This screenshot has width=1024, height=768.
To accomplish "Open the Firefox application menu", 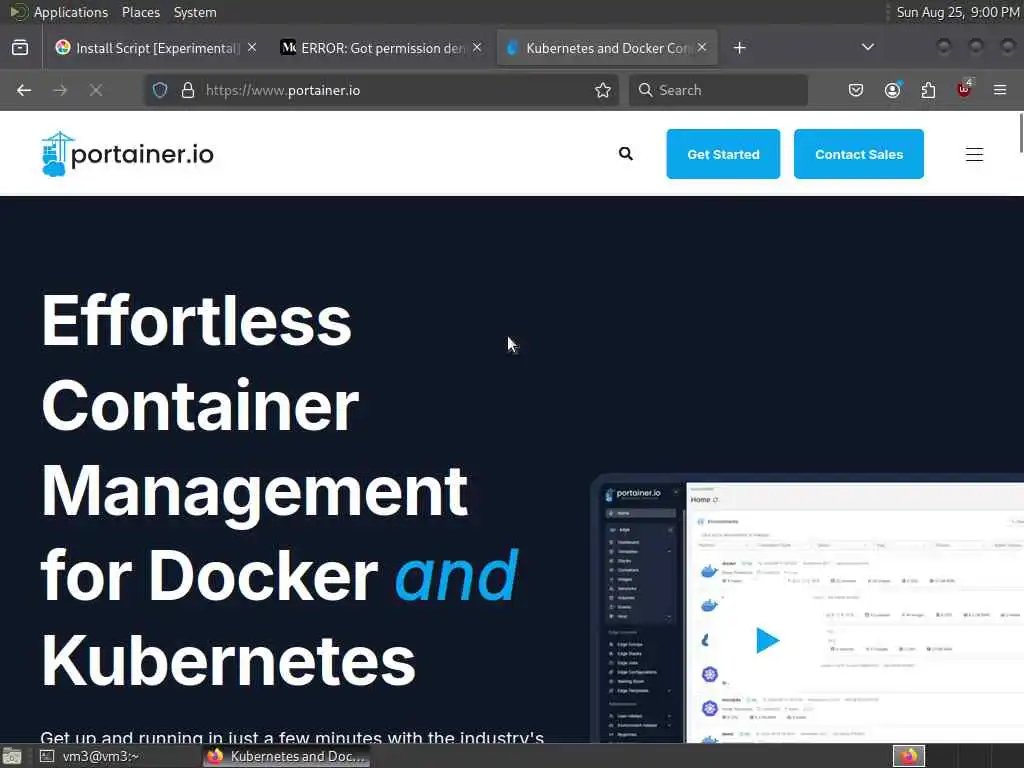I will pos(1000,90).
